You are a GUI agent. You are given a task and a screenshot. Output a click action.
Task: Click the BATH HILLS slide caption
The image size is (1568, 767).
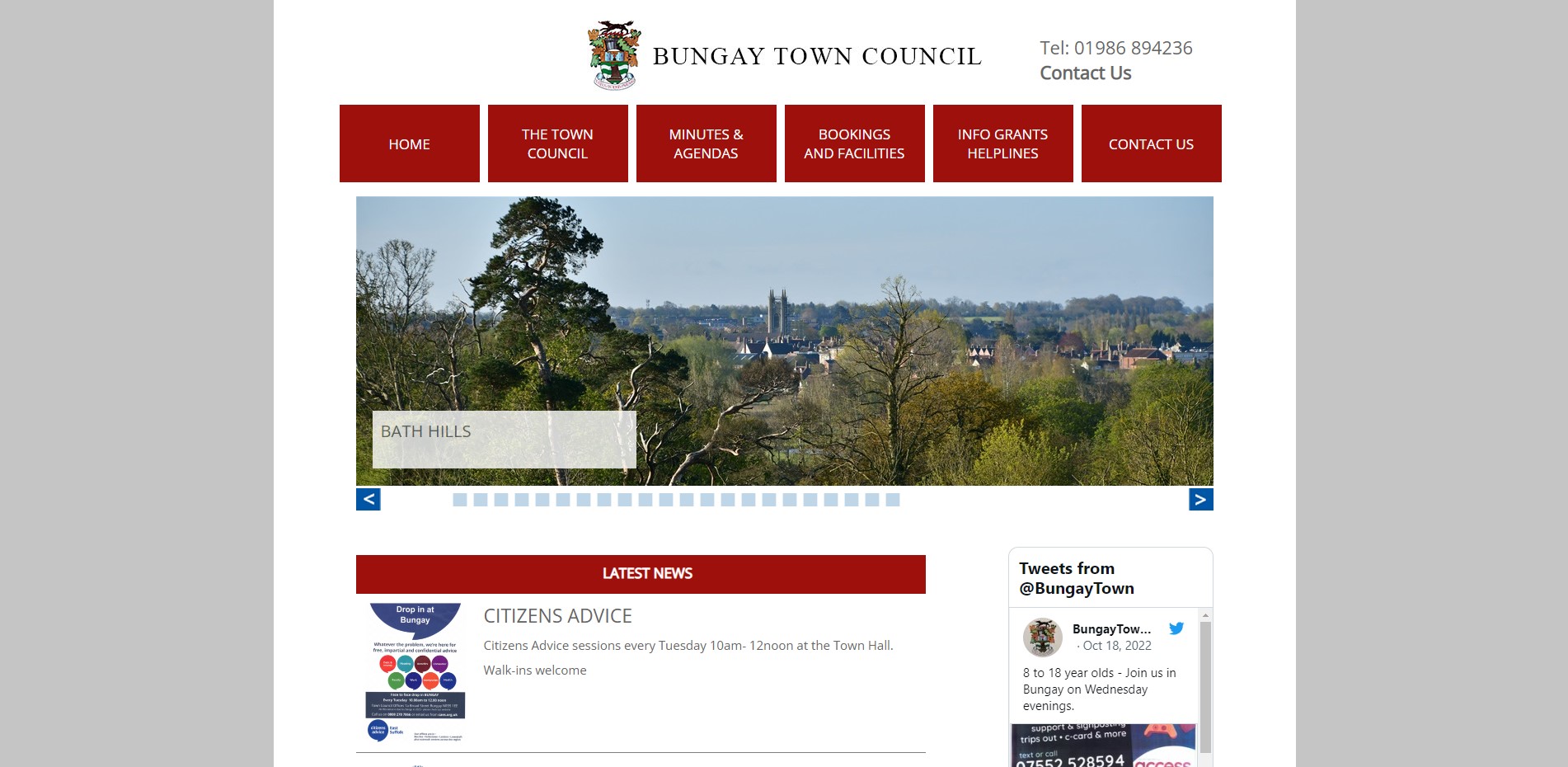click(x=505, y=440)
